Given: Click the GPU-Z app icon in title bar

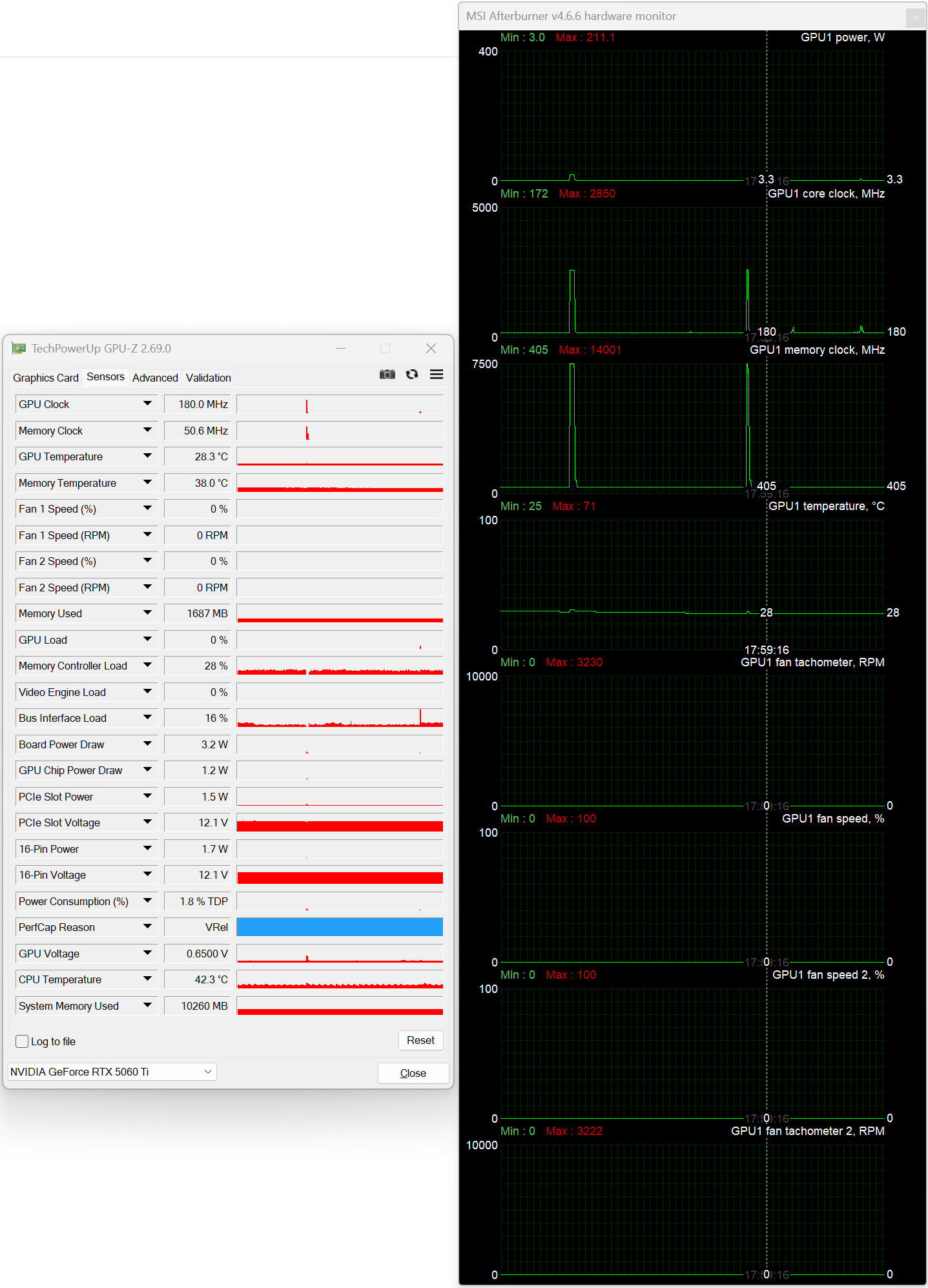Looking at the screenshot, I should point(19,349).
